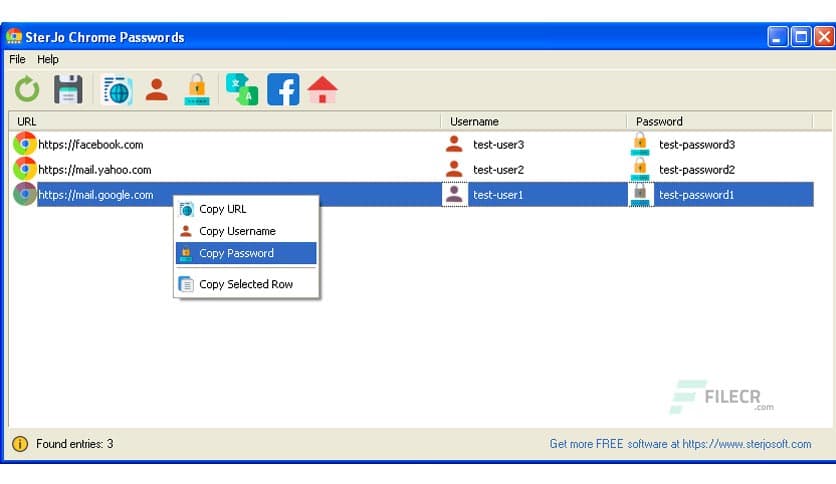Click user icon next to test-user2
Image resolution: width=836 pixels, height=484 pixels.
click(x=454, y=169)
